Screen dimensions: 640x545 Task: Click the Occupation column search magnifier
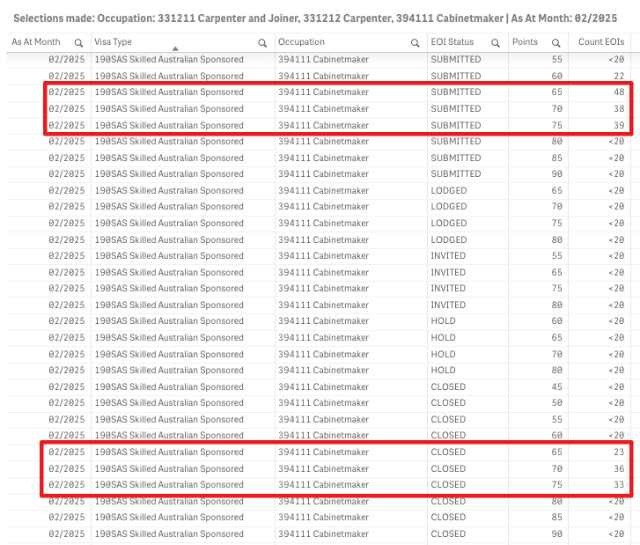415,43
